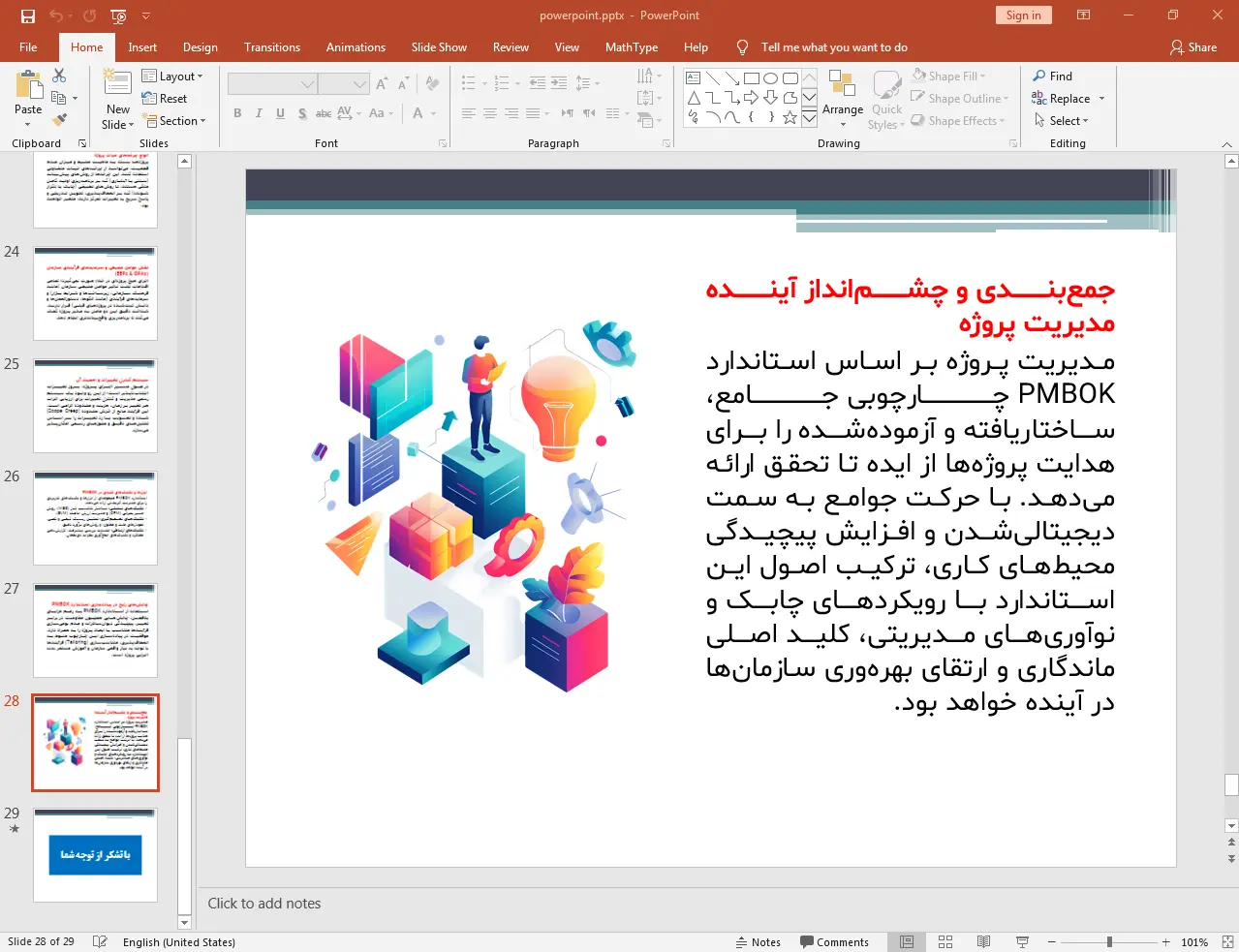1239x952 pixels.
Task: Toggle the Comments pane button
Action: [835, 941]
